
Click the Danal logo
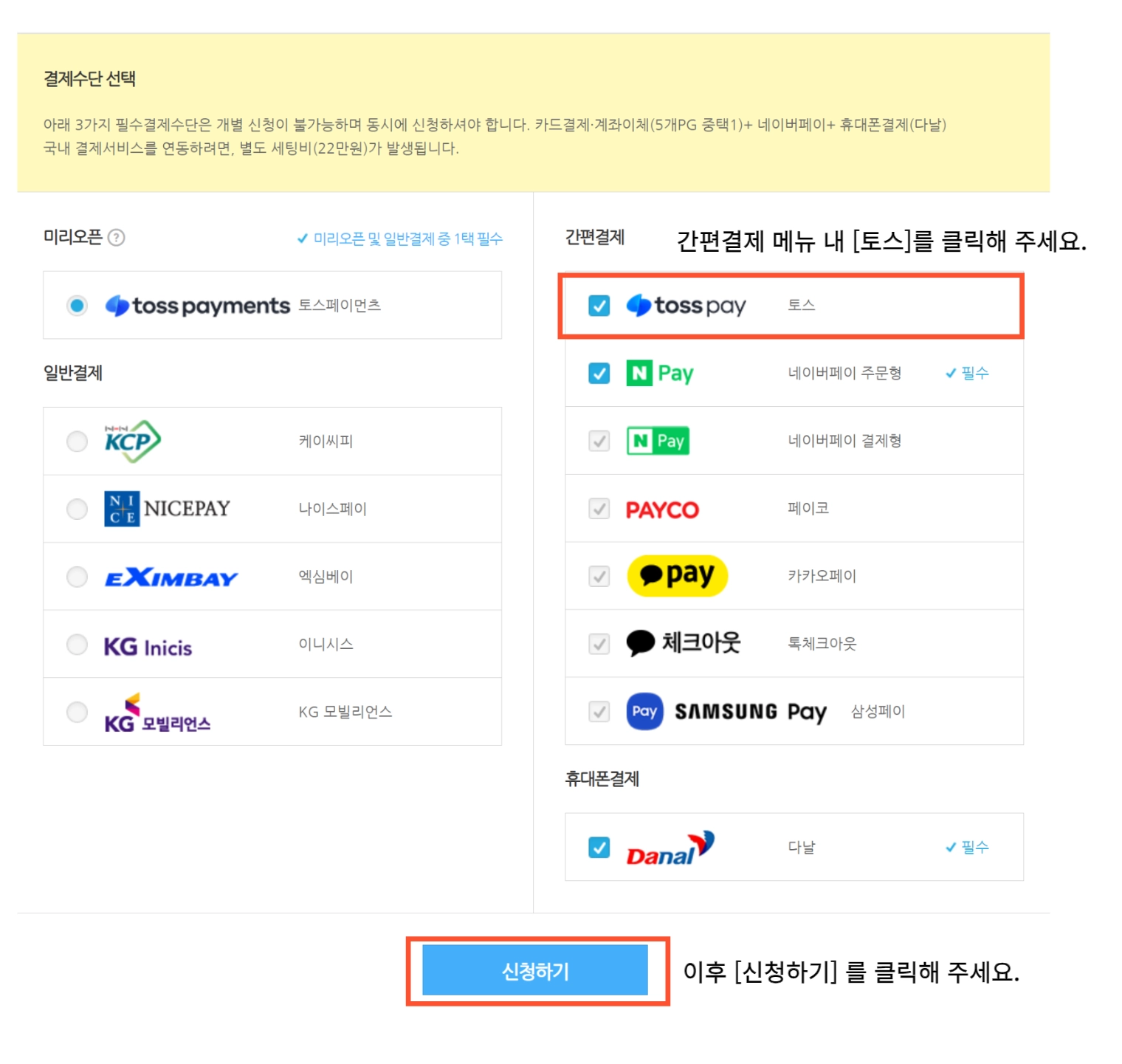point(670,848)
